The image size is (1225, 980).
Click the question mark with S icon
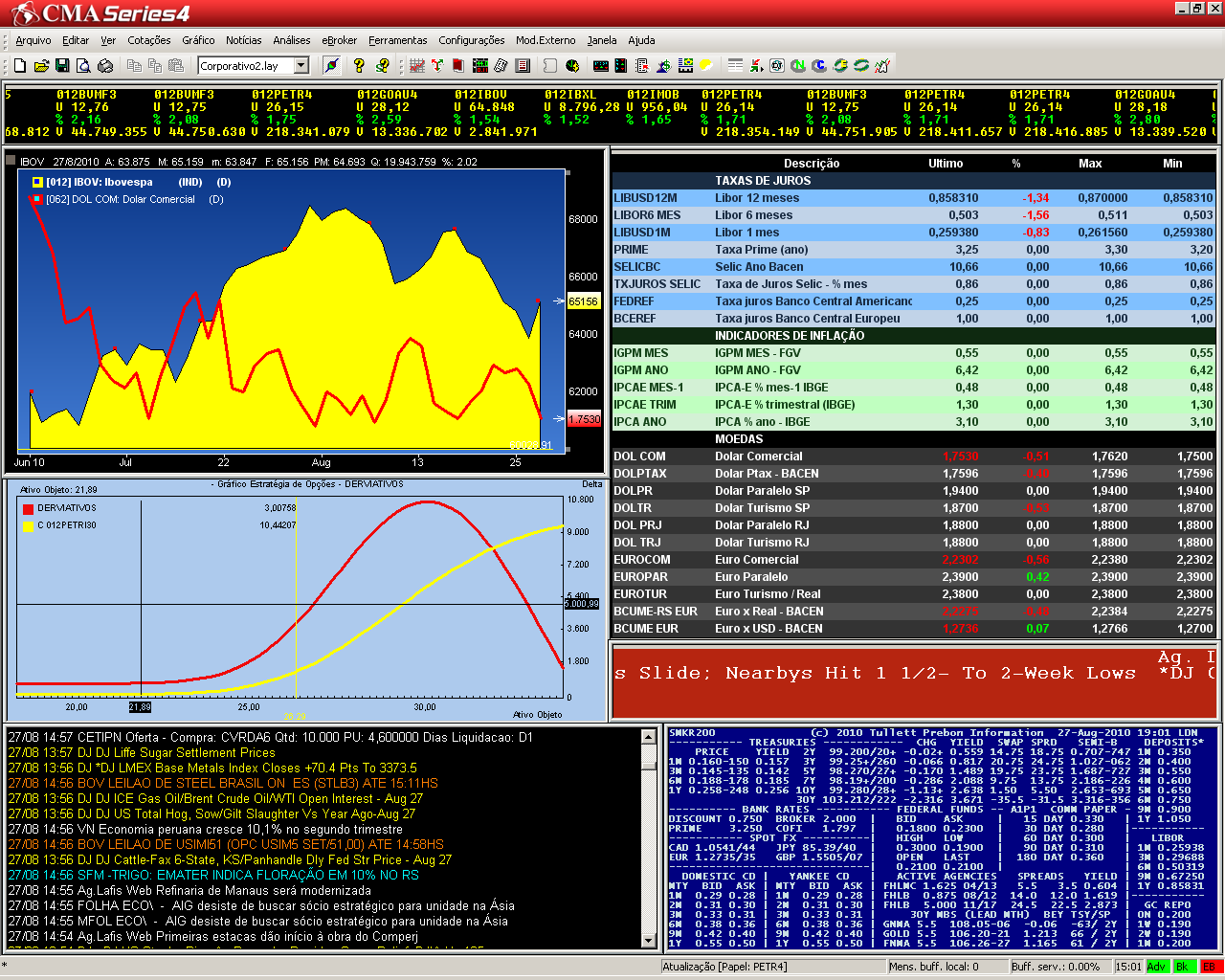(x=382, y=65)
